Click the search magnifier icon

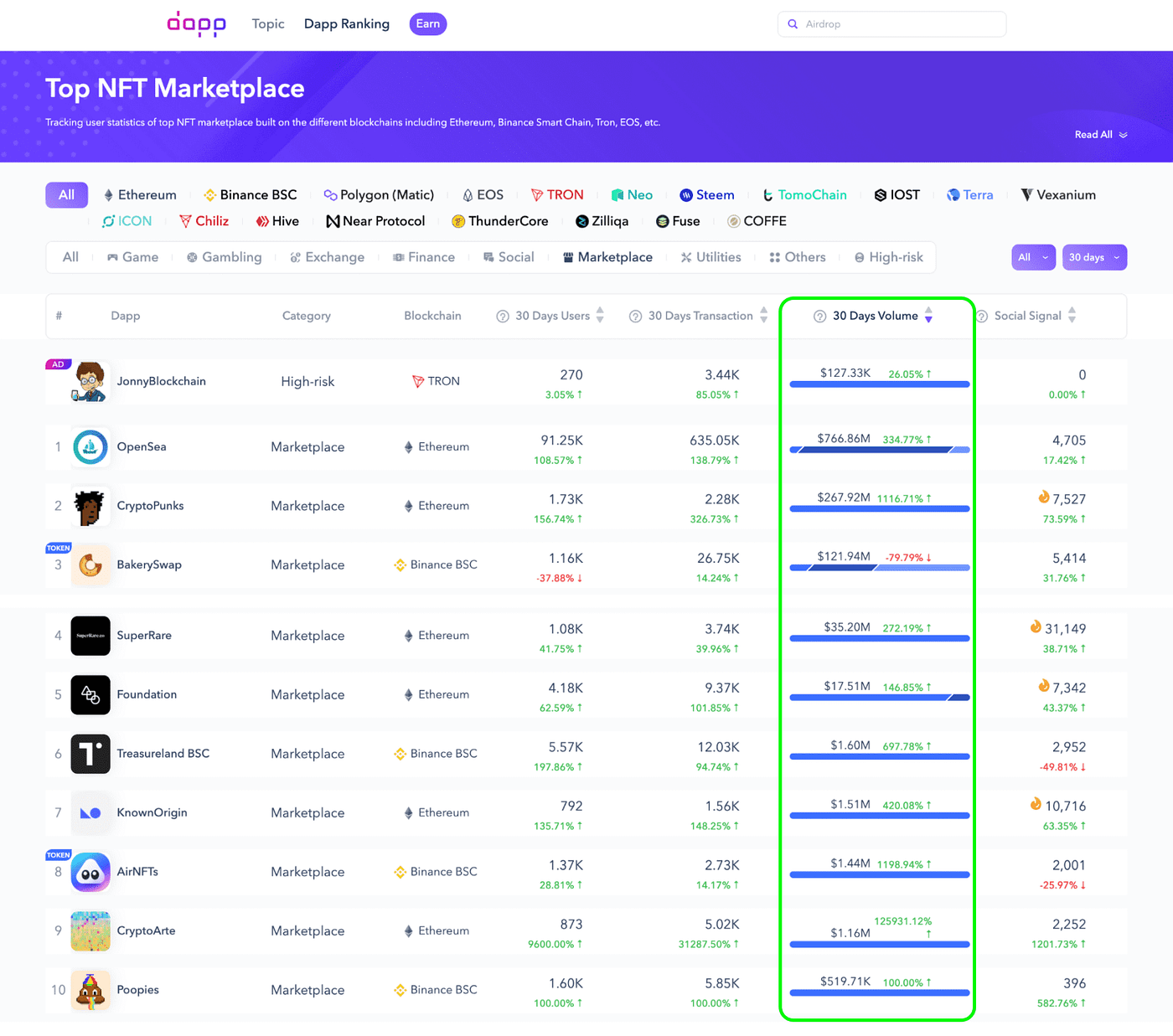[x=793, y=24]
